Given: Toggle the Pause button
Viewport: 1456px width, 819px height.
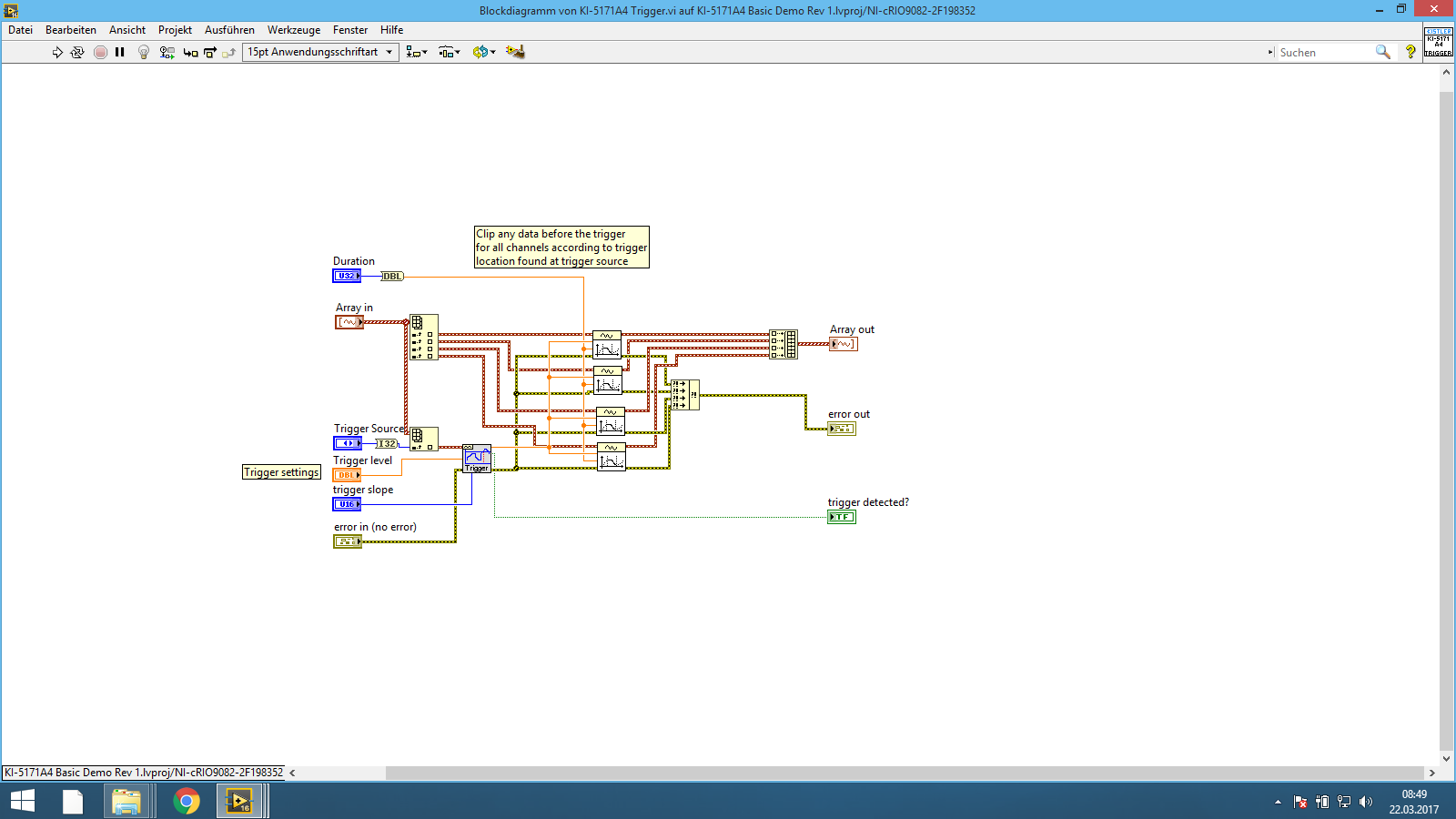Looking at the screenshot, I should click(120, 53).
